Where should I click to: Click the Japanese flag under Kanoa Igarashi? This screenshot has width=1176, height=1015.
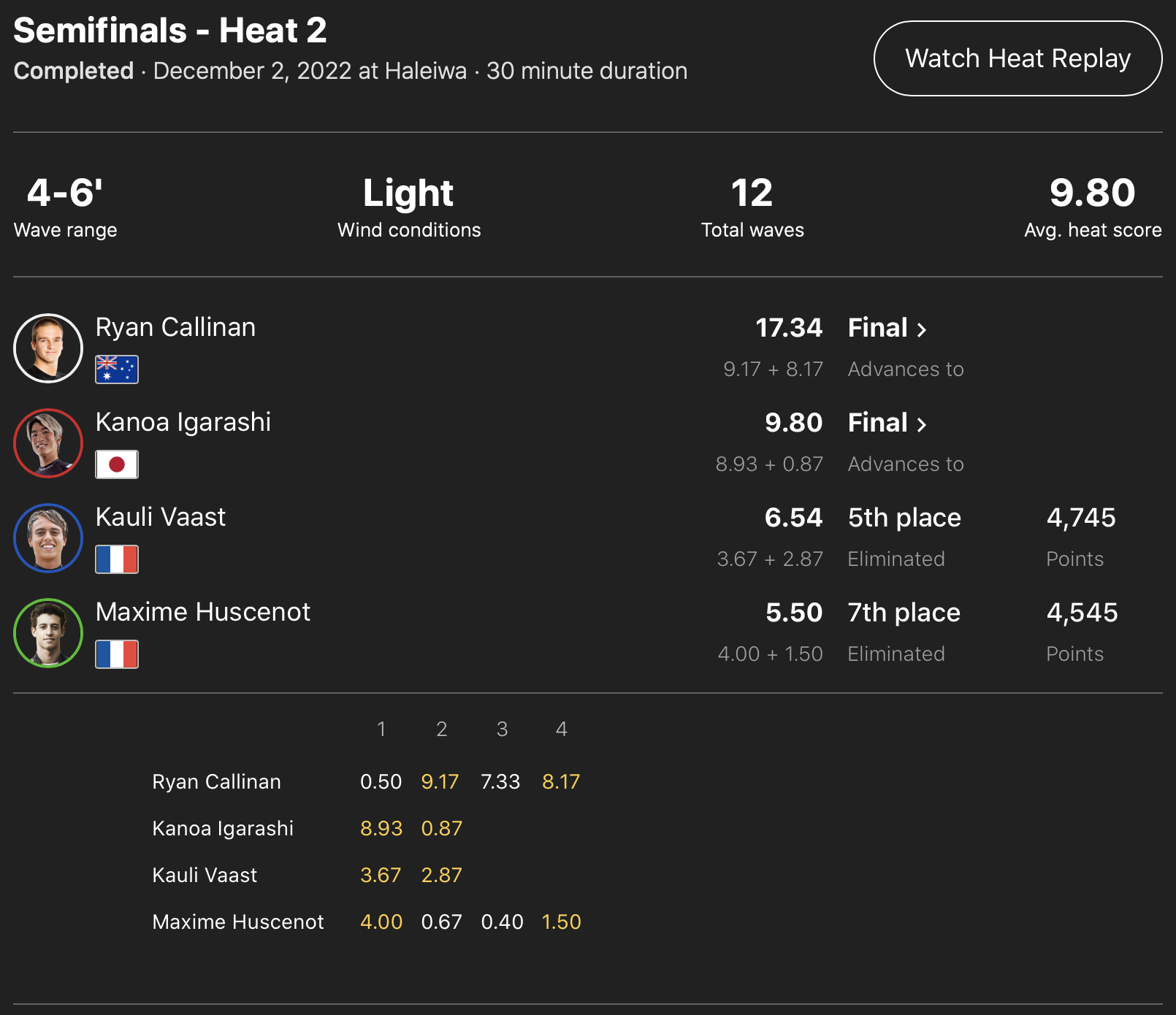pos(117,464)
